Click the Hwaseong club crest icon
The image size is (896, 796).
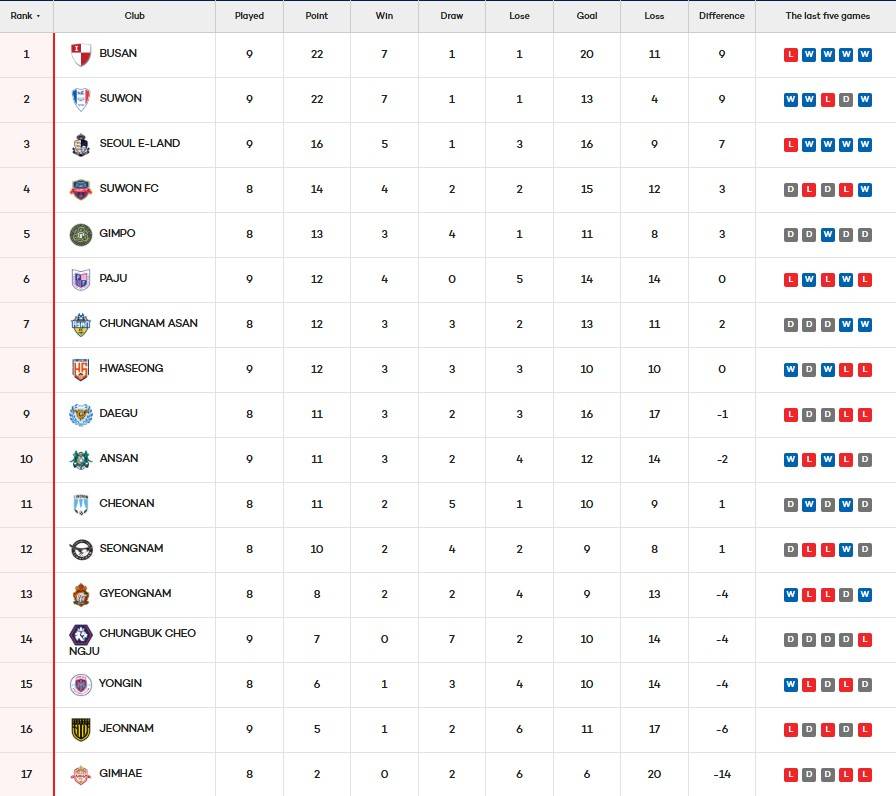coord(81,370)
